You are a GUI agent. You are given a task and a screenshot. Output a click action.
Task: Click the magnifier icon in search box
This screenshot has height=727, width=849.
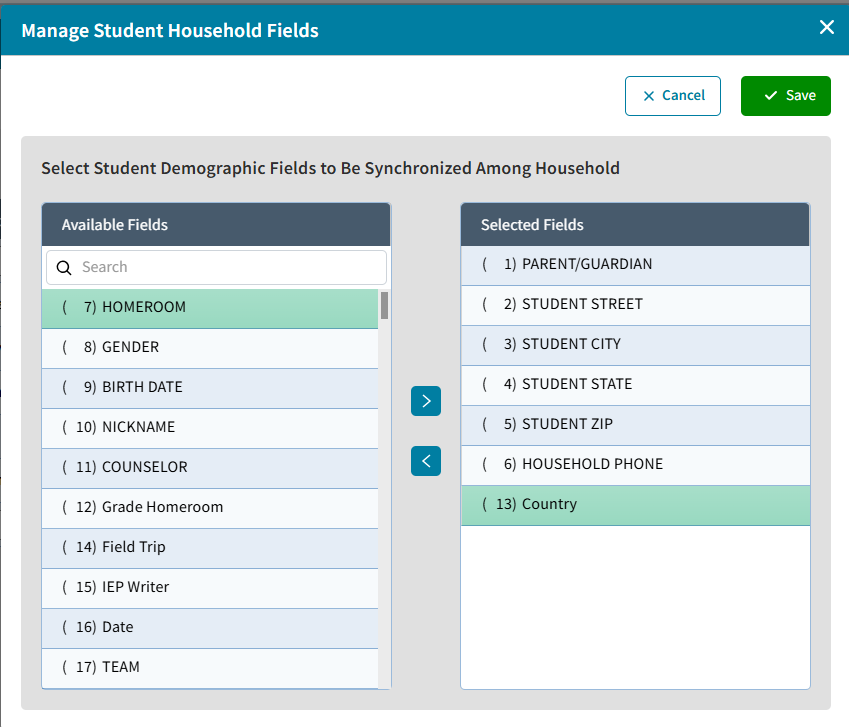click(64, 267)
